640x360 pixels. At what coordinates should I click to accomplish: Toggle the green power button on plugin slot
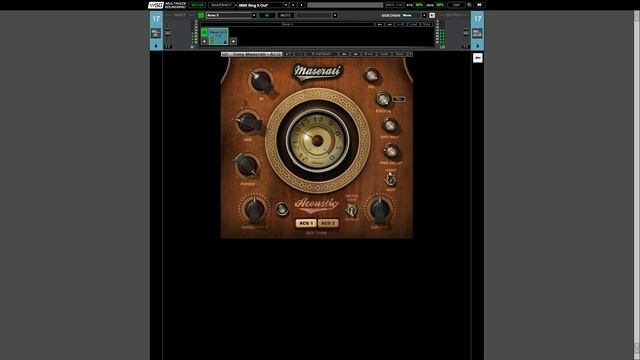click(x=204, y=32)
